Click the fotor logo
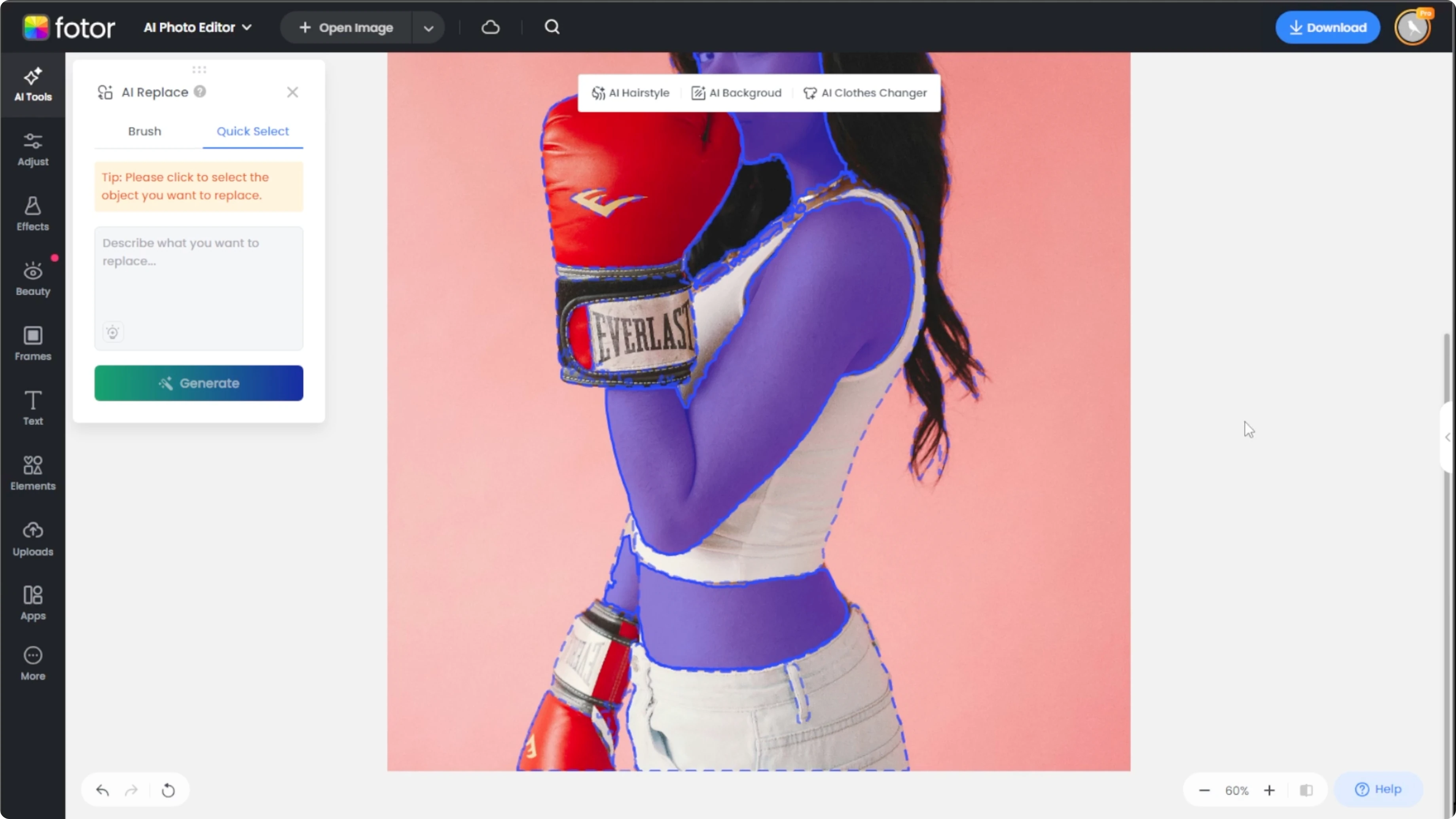 tap(68, 27)
